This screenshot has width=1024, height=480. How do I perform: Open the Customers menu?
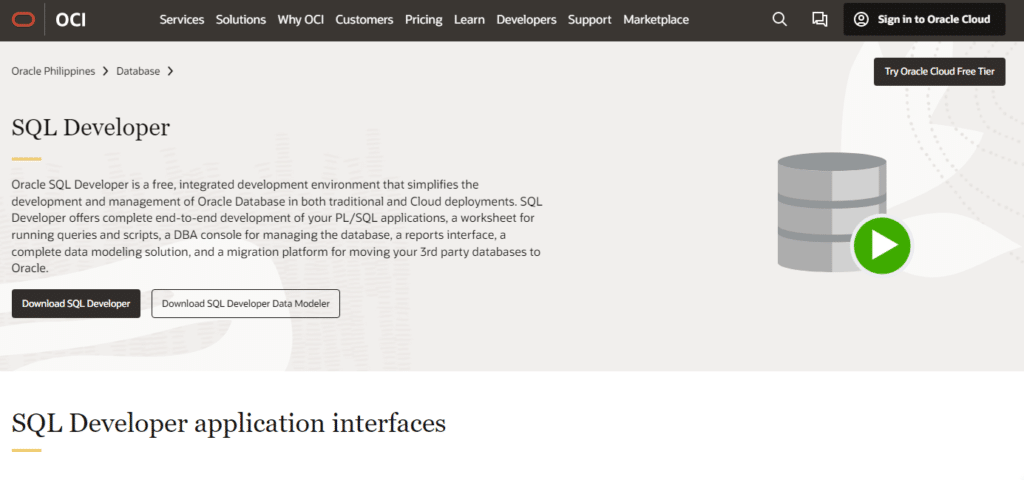tap(364, 20)
